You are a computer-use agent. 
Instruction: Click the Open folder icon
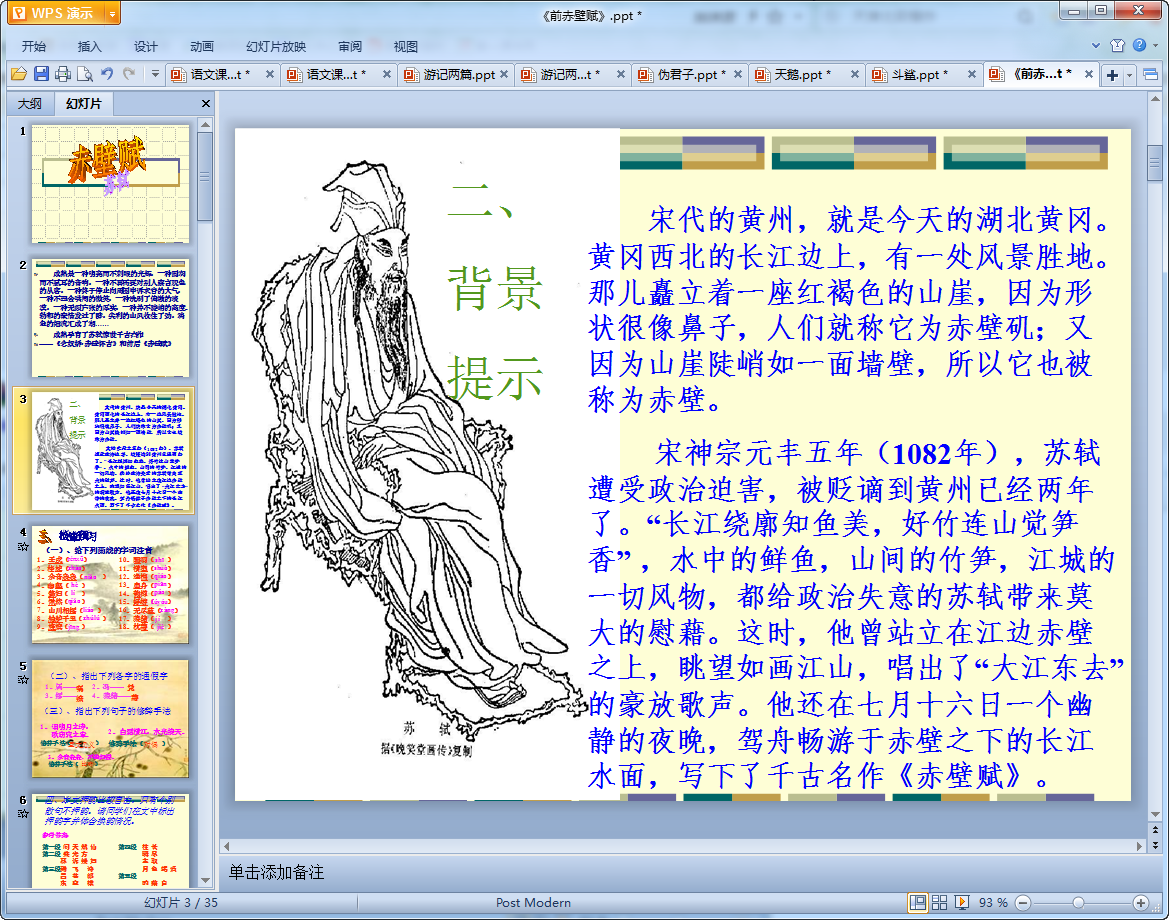click(19, 74)
